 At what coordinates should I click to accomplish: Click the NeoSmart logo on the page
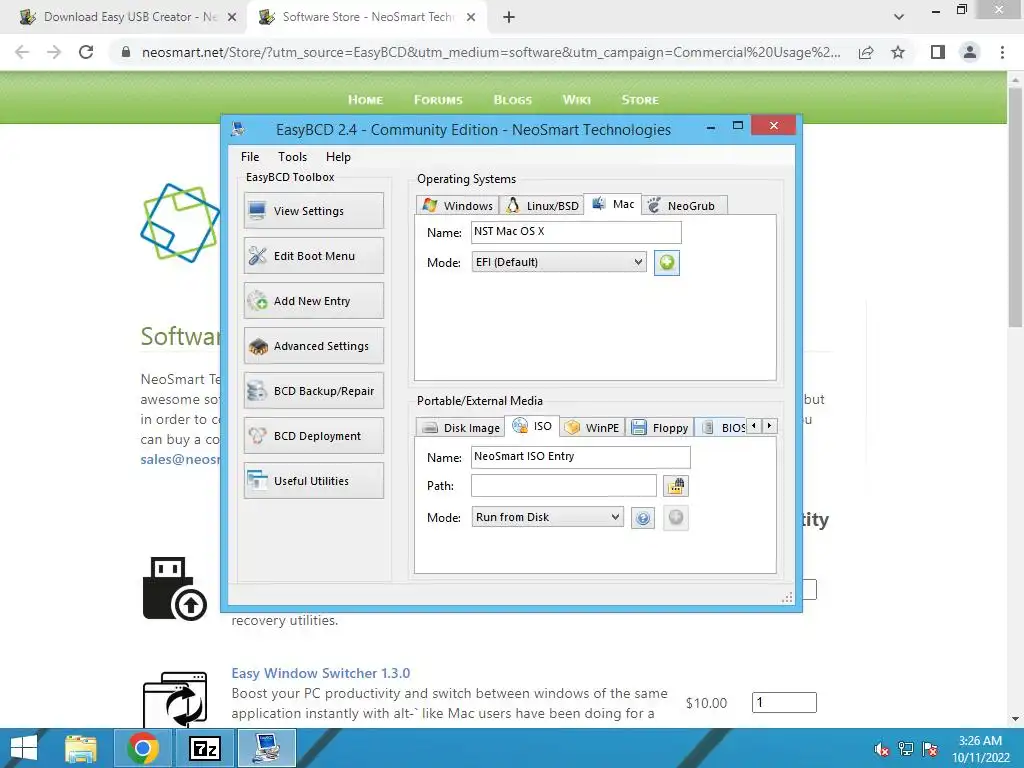pos(180,223)
